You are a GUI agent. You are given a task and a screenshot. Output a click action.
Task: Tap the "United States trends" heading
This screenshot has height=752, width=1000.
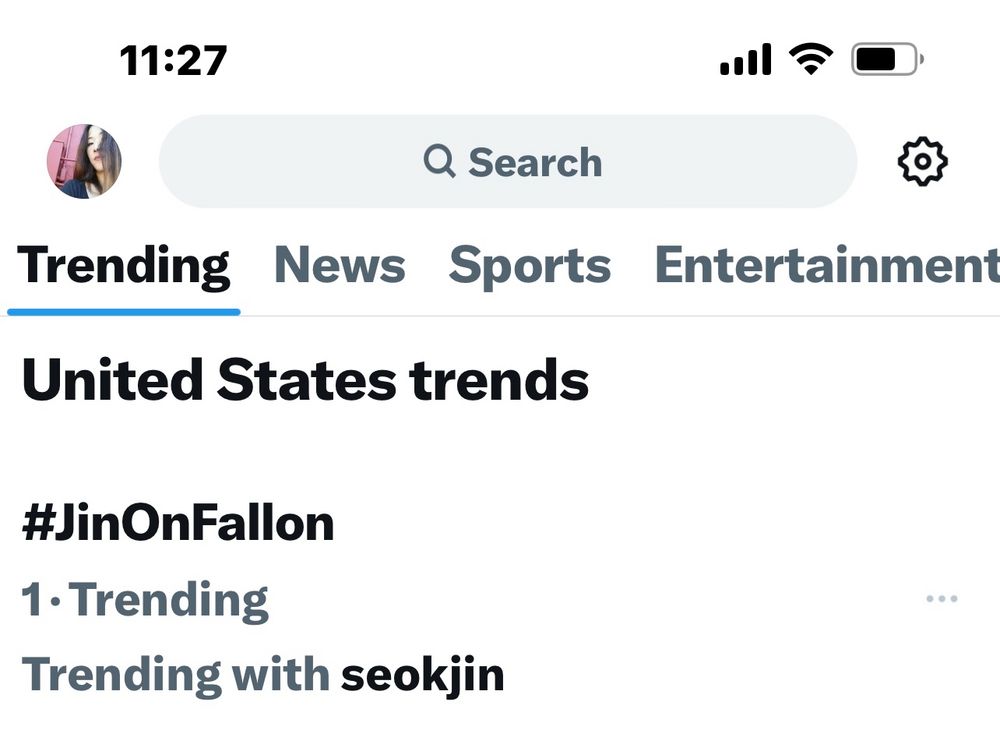click(305, 381)
